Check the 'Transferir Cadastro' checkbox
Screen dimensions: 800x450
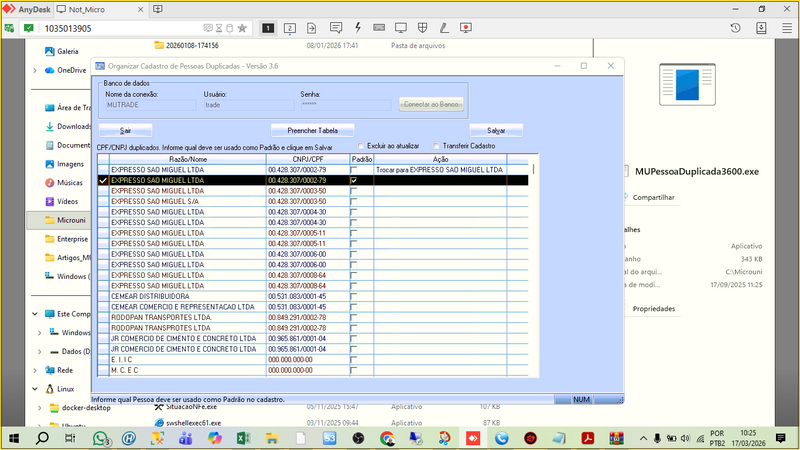(x=435, y=147)
